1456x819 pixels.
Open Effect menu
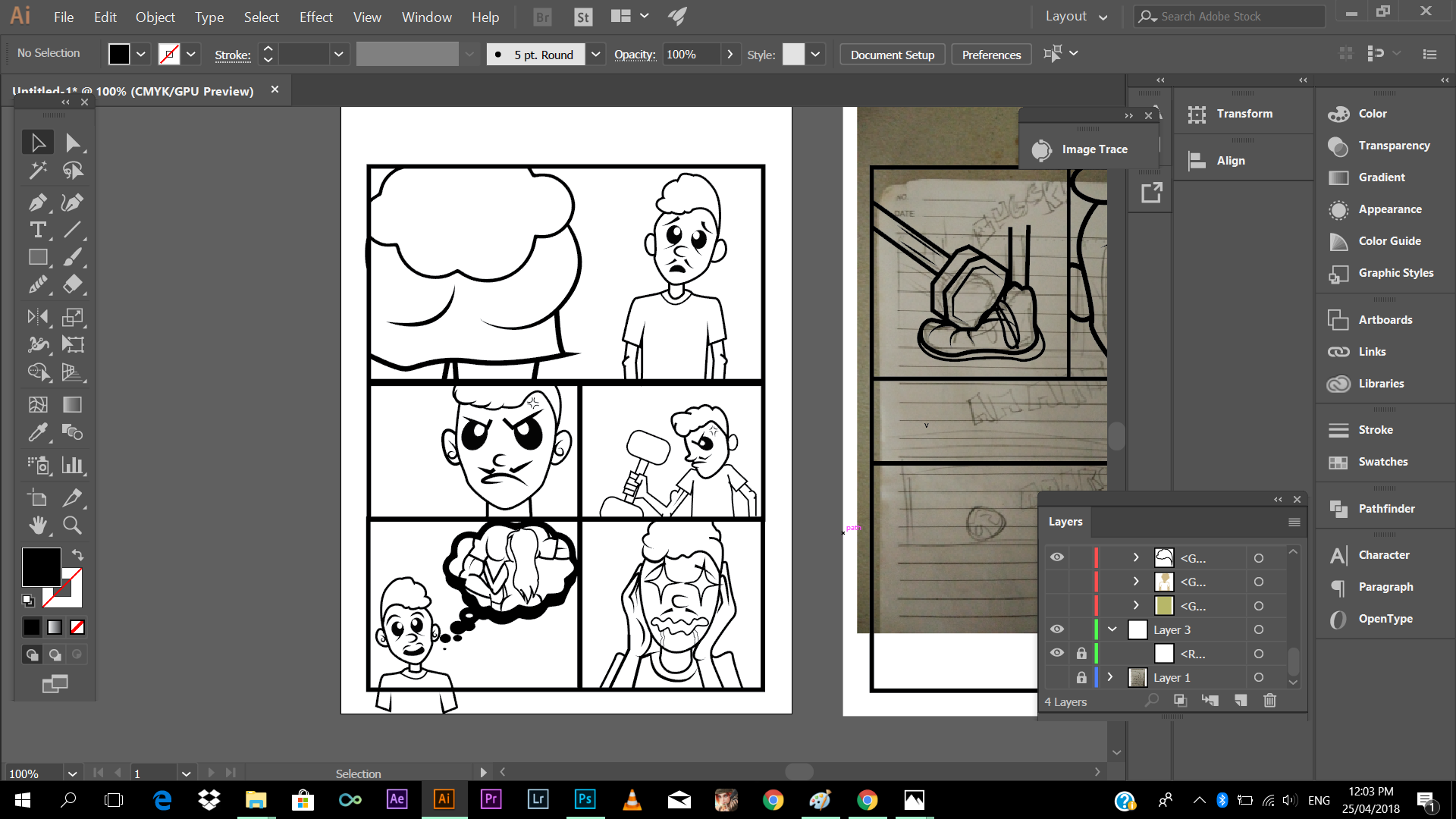tap(315, 17)
